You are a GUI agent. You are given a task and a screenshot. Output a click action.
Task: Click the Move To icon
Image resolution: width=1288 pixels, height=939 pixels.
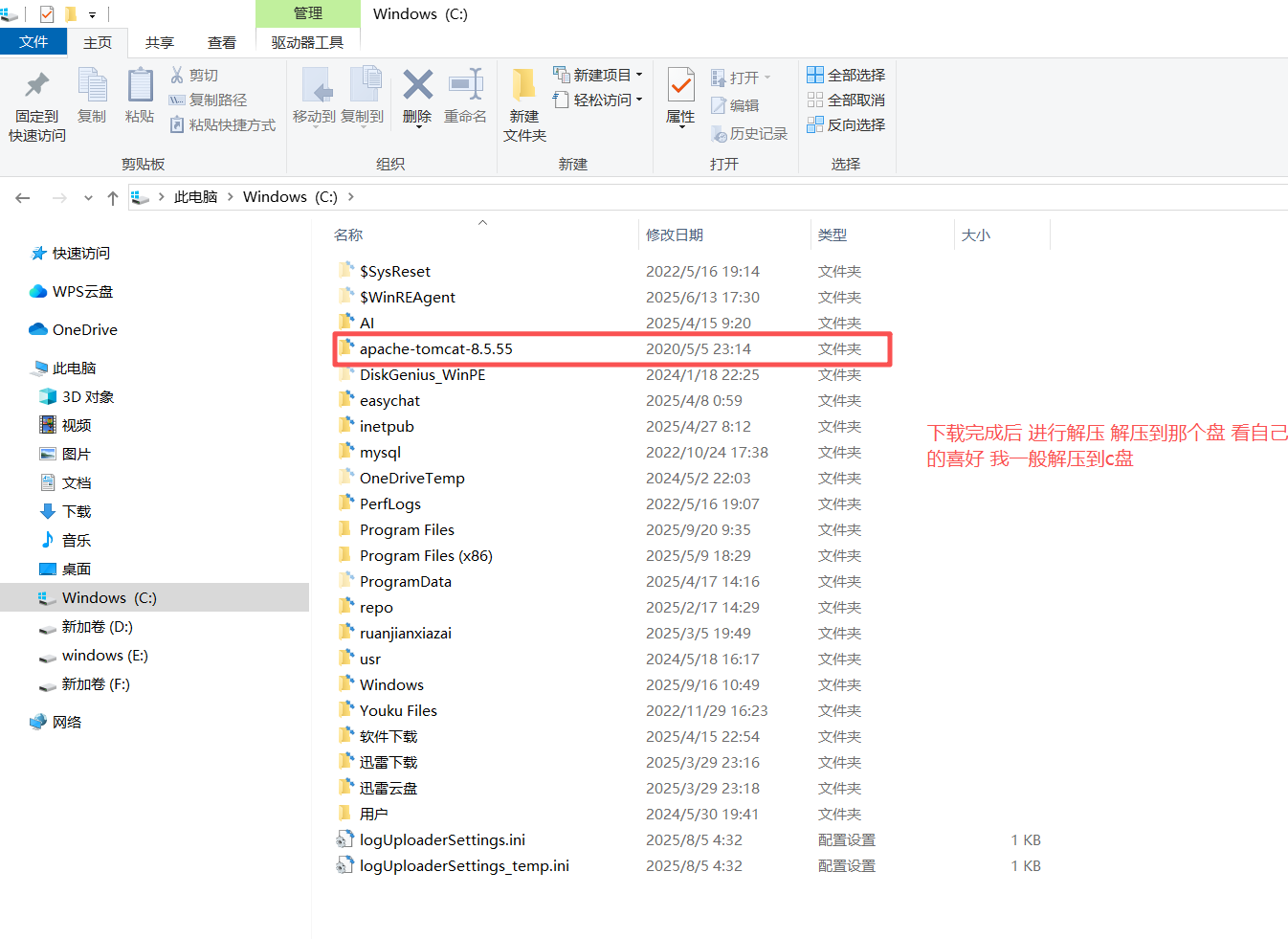(x=315, y=86)
